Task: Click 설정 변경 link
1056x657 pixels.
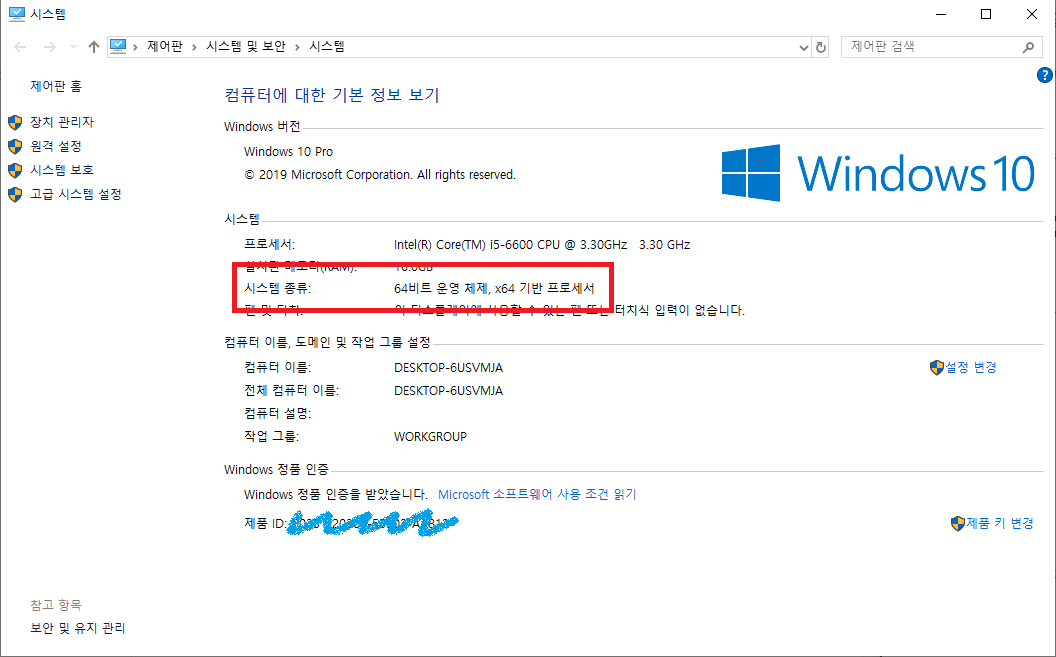Action: 970,367
